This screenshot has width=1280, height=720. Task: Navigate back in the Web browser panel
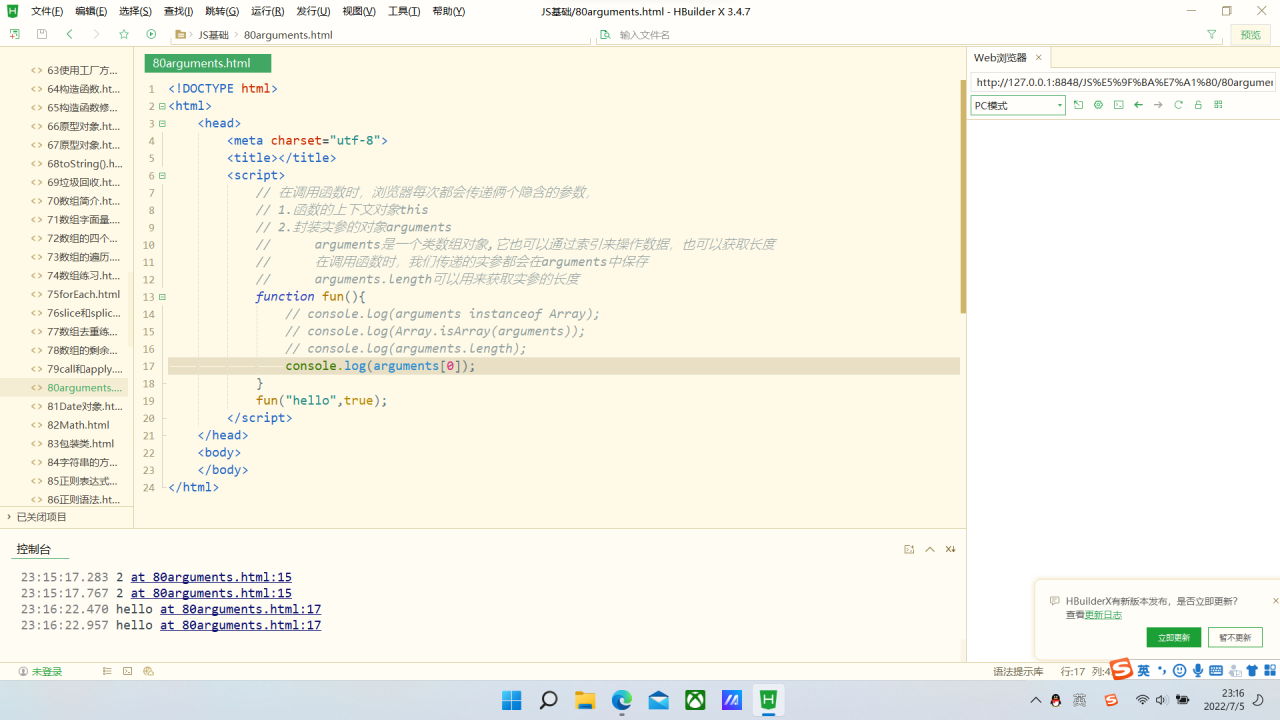(1138, 105)
